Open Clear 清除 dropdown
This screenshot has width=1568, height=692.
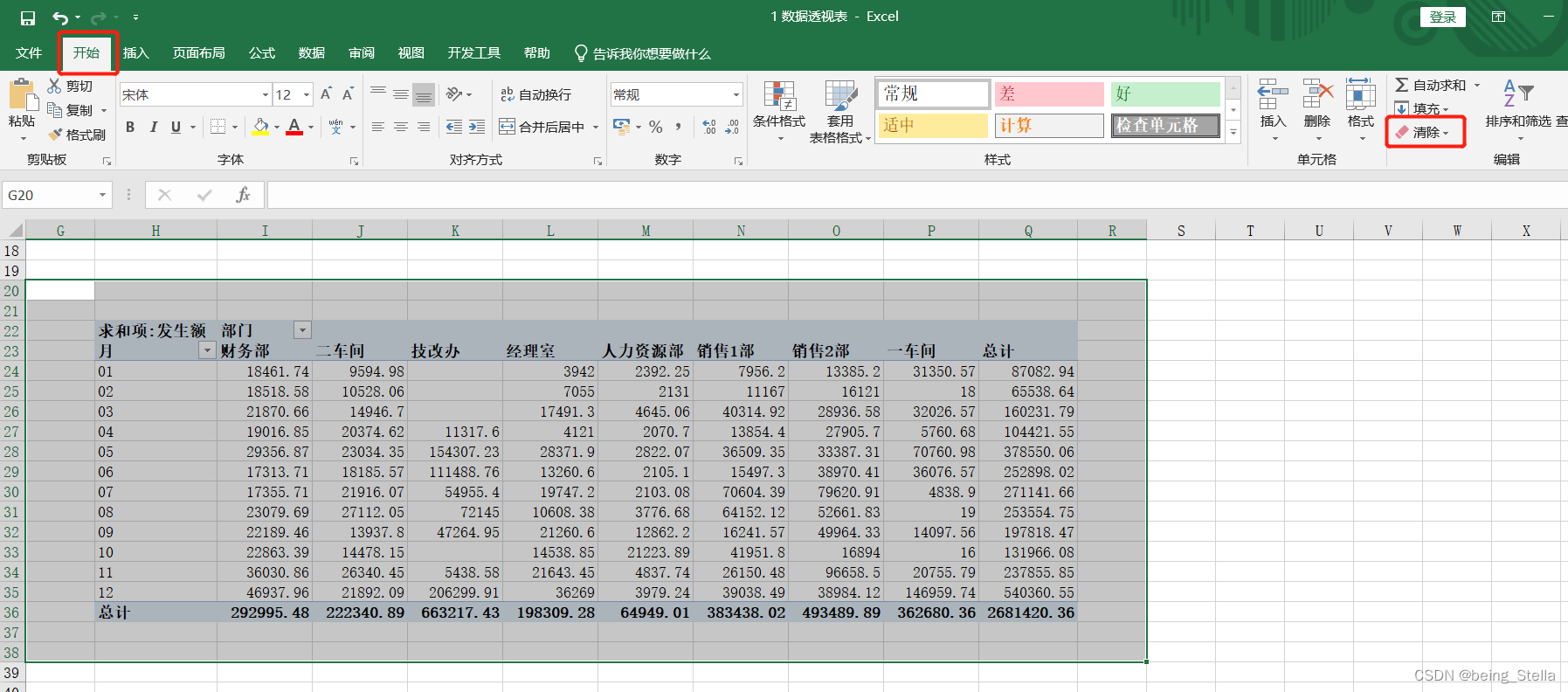click(1424, 132)
